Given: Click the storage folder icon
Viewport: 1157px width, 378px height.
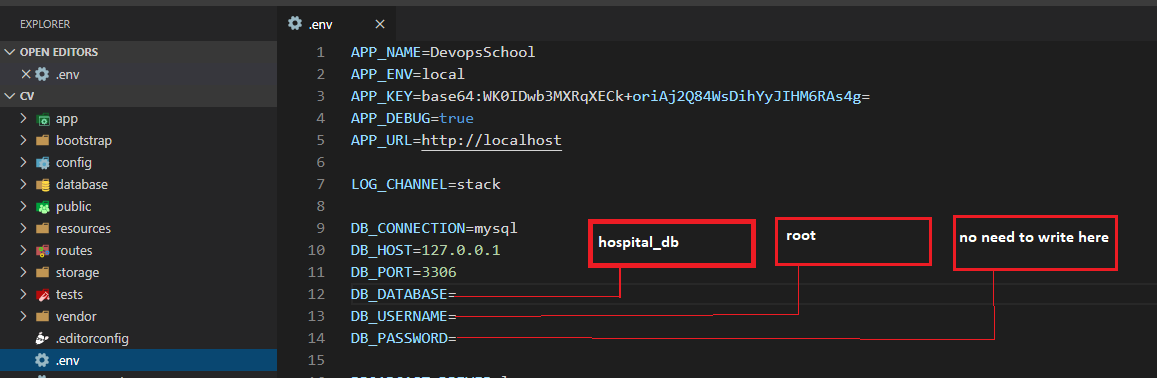Looking at the screenshot, I should click(x=43, y=272).
